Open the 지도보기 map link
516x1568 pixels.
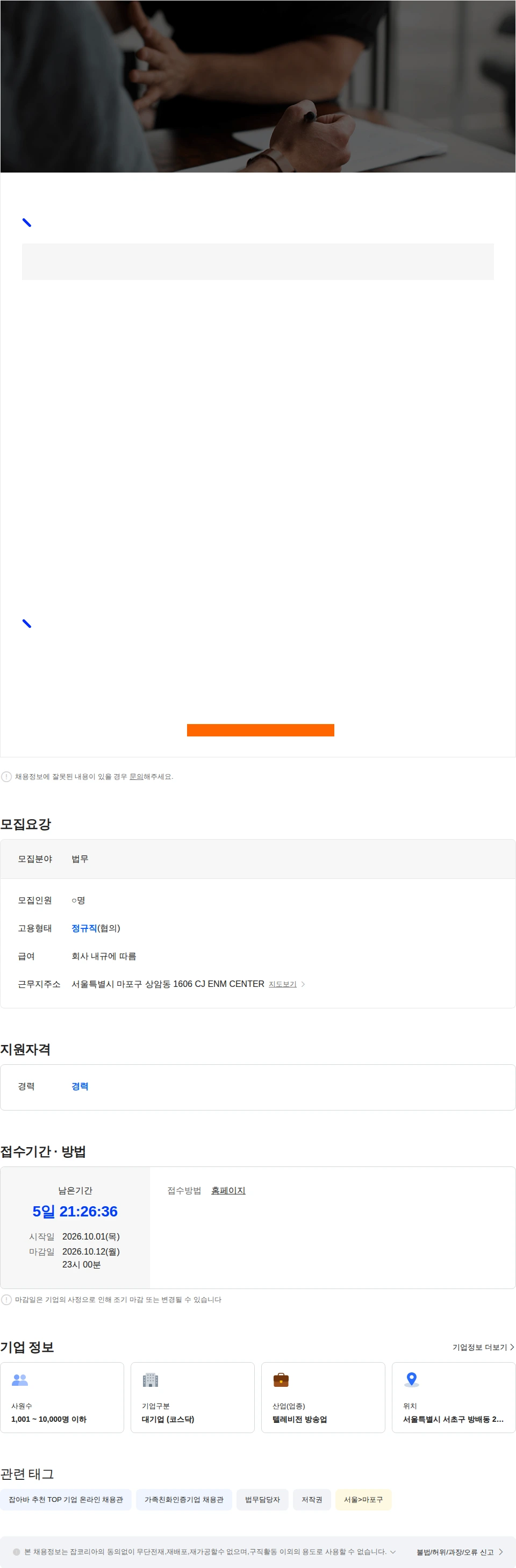pyautogui.click(x=282, y=984)
